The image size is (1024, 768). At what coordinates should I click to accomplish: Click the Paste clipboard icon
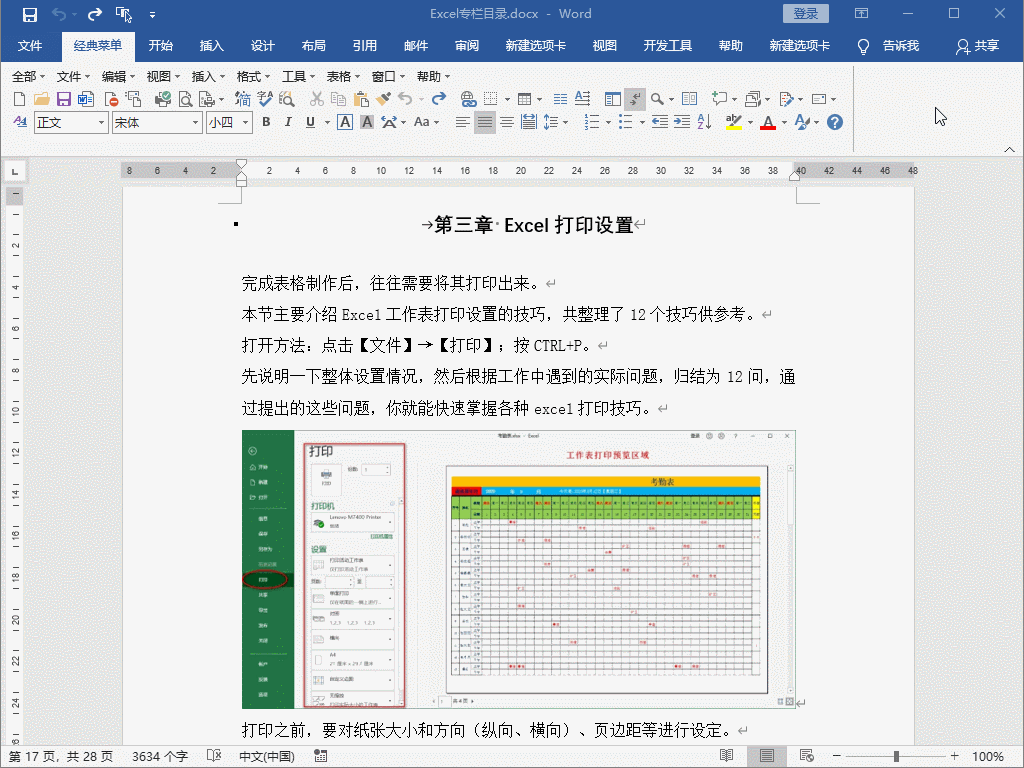point(360,99)
